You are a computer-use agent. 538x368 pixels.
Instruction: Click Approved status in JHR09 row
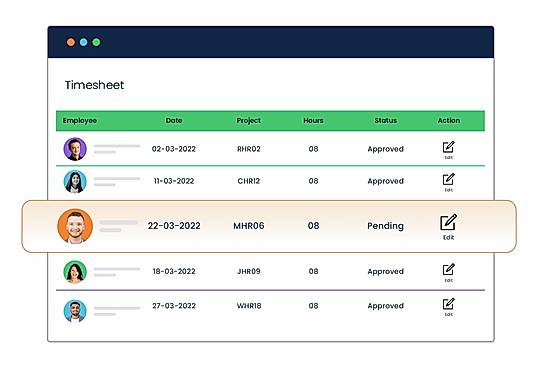[386, 272]
